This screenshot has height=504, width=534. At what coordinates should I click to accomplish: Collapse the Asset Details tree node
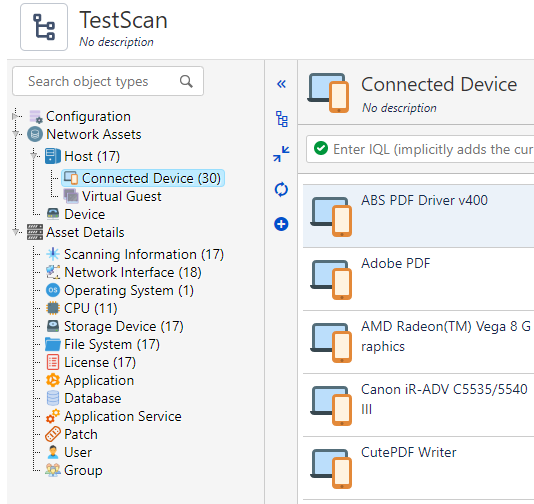(x=16, y=232)
